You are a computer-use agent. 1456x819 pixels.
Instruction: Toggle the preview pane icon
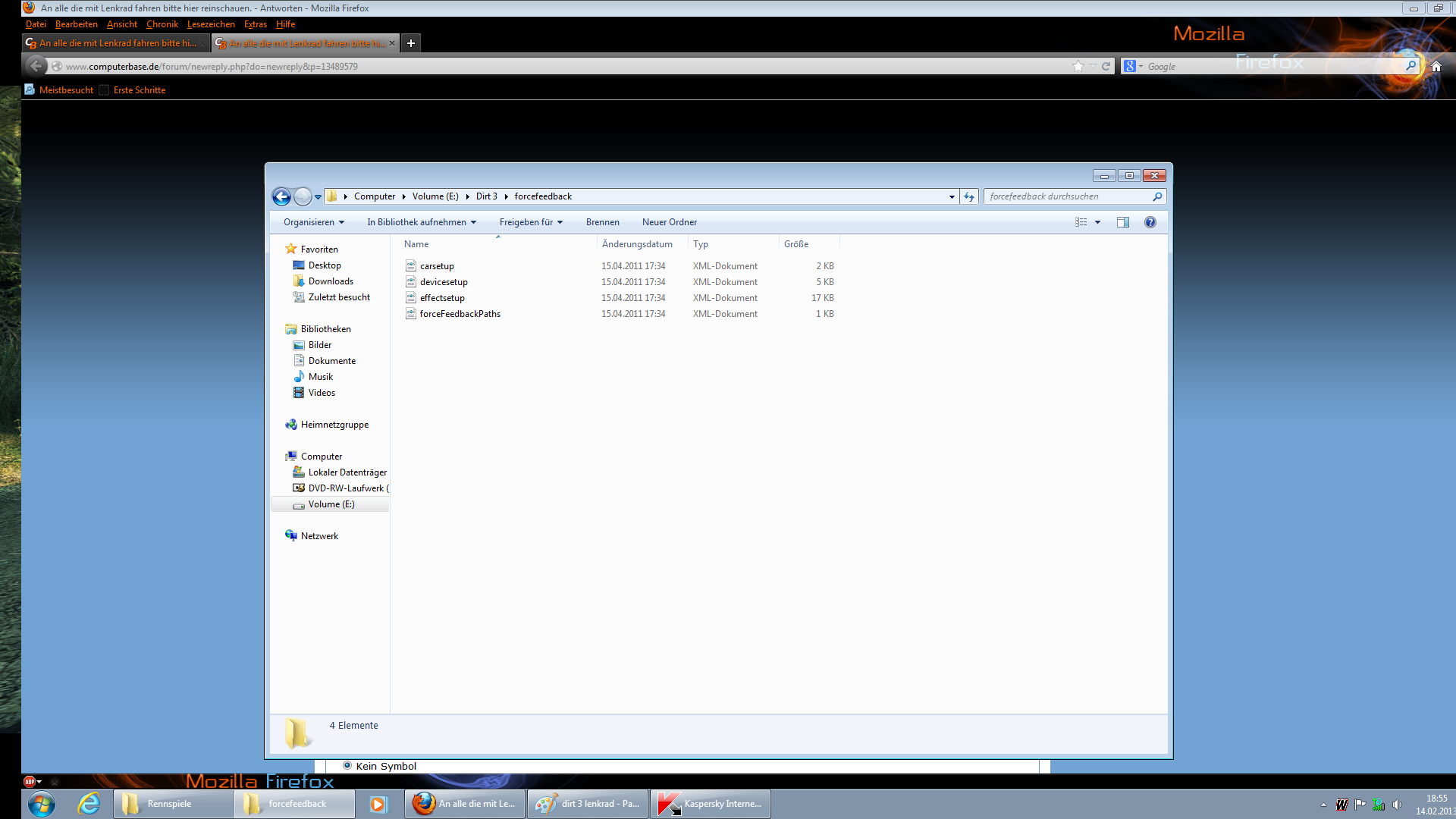point(1122,222)
